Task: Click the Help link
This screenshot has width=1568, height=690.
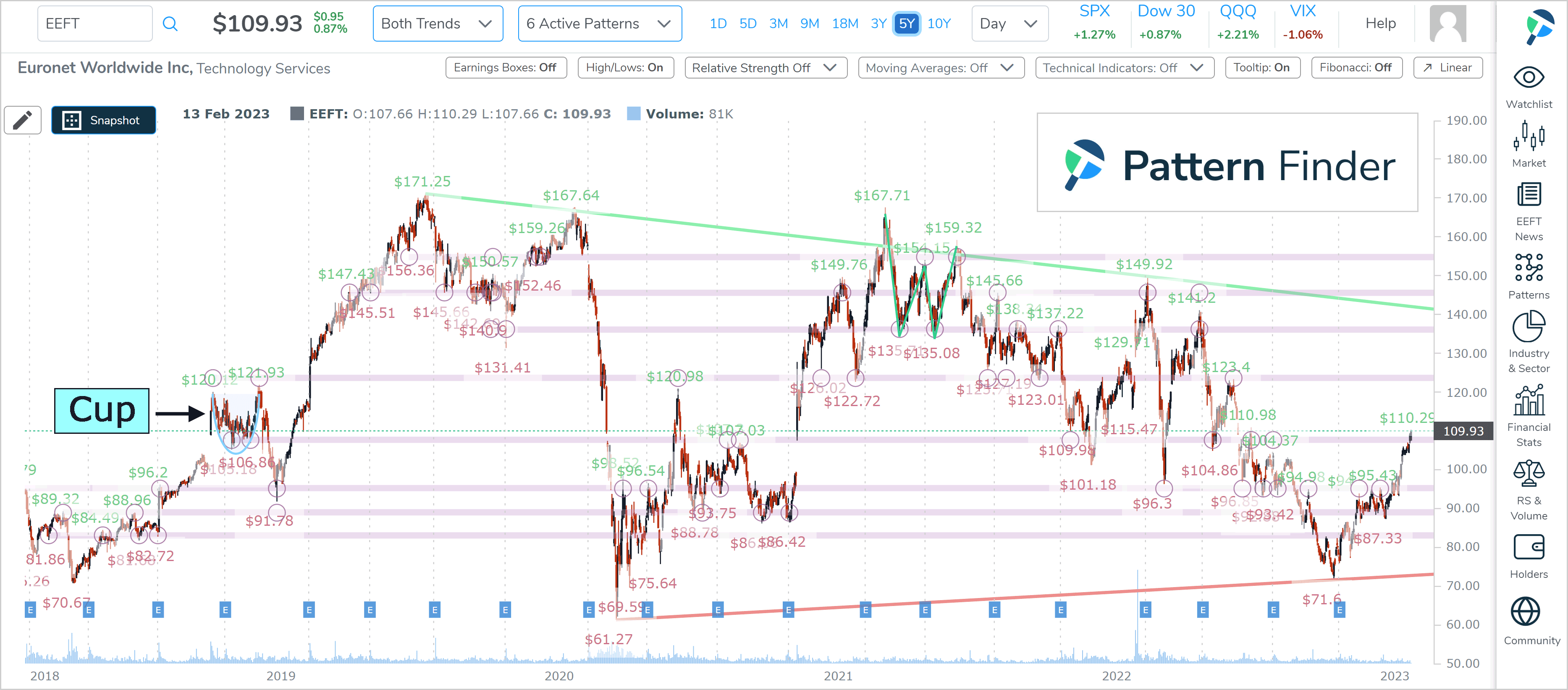Action: pos(1380,23)
